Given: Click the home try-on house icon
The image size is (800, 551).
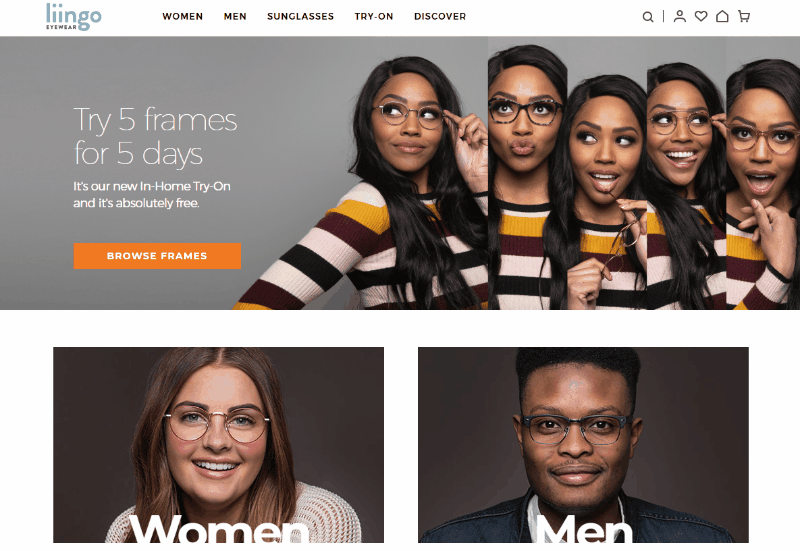Looking at the screenshot, I should pos(722,16).
